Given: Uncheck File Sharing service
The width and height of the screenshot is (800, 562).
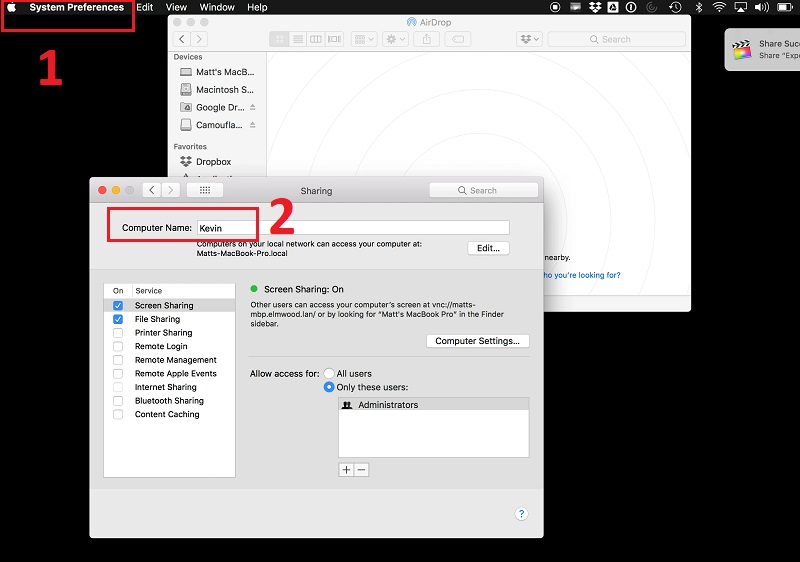Looking at the screenshot, I should (118, 319).
